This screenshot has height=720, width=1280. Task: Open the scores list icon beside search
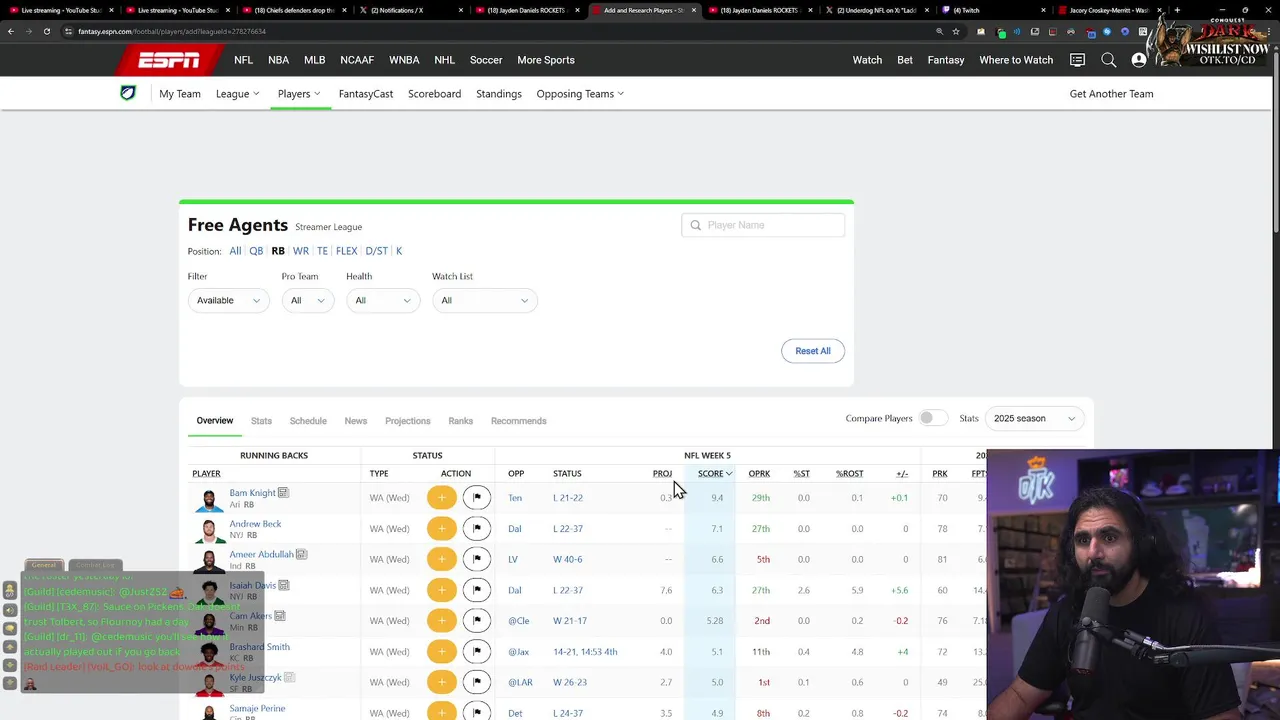[x=1077, y=60]
